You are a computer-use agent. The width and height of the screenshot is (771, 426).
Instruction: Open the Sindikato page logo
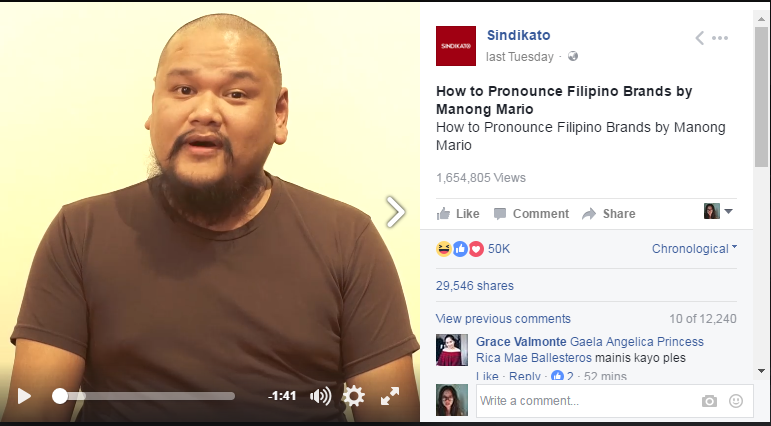pyautogui.click(x=456, y=46)
